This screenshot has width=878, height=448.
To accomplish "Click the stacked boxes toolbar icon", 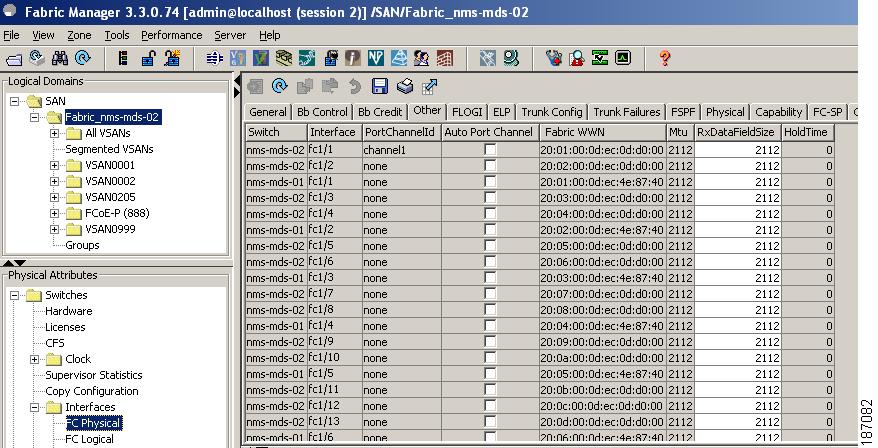I will coord(284,58).
